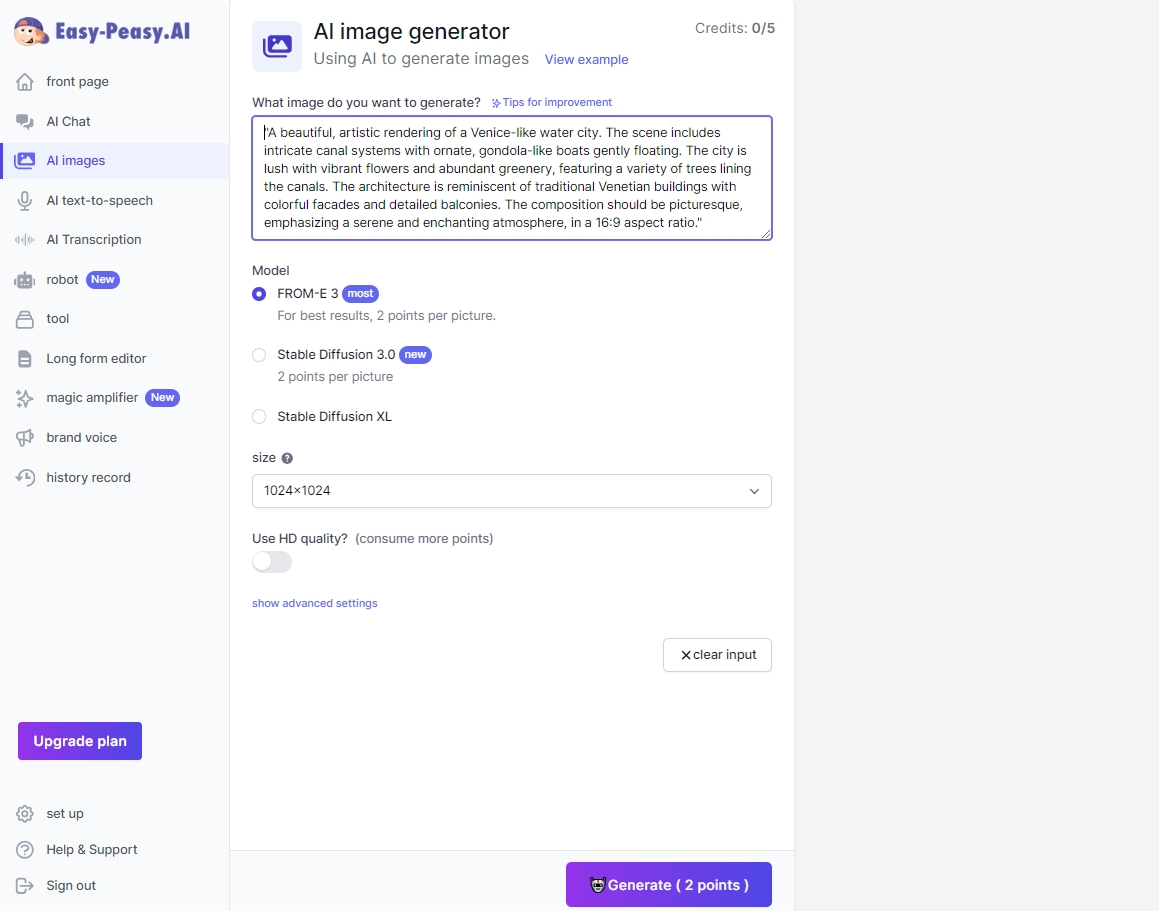Screen dimensions: 1159x911
Task: Open AI text-to-speech from sidebar
Action: [x=99, y=200]
